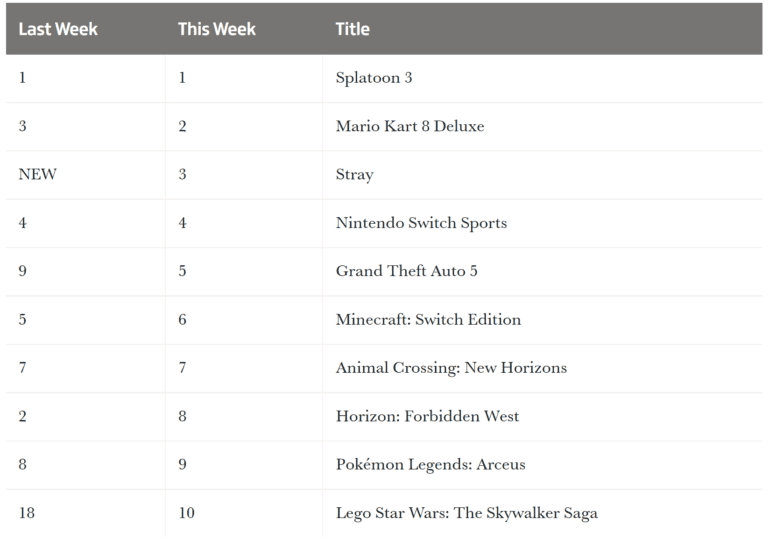
Task: Click Animal Crossing: New Horizons title
Action: [451, 368]
